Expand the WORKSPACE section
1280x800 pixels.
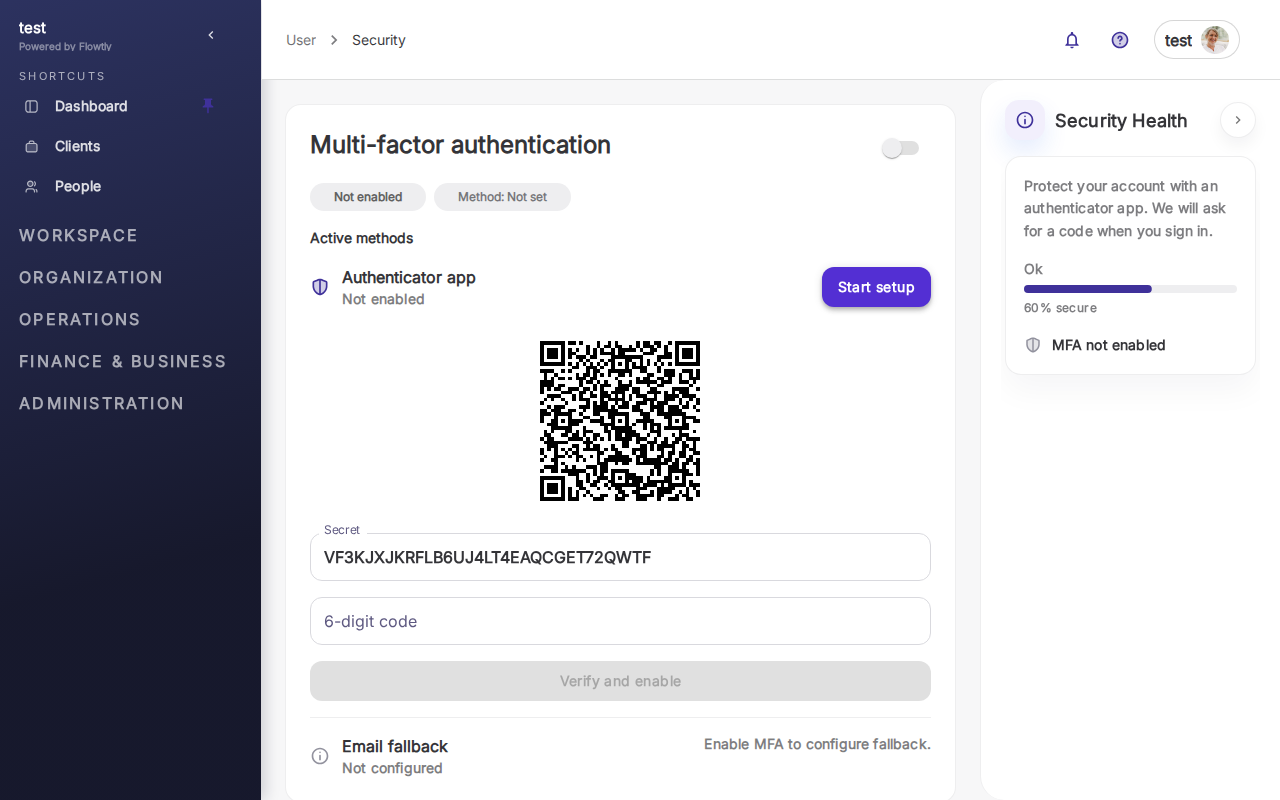pos(78,236)
